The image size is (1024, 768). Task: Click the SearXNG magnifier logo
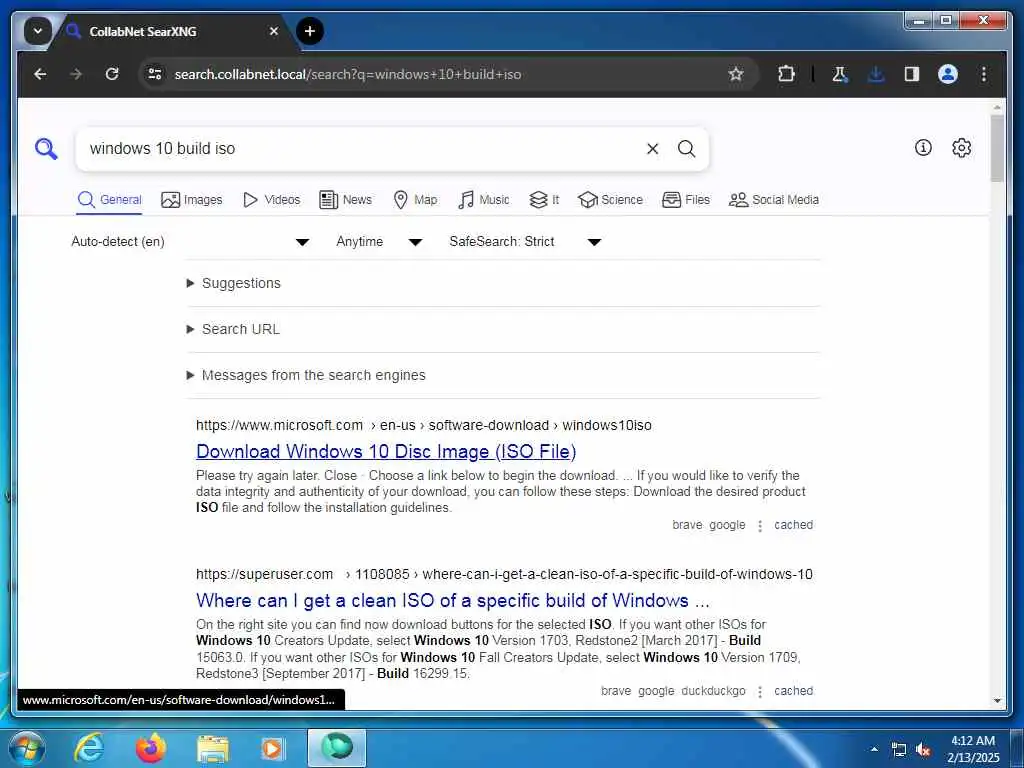click(x=46, y=149)
